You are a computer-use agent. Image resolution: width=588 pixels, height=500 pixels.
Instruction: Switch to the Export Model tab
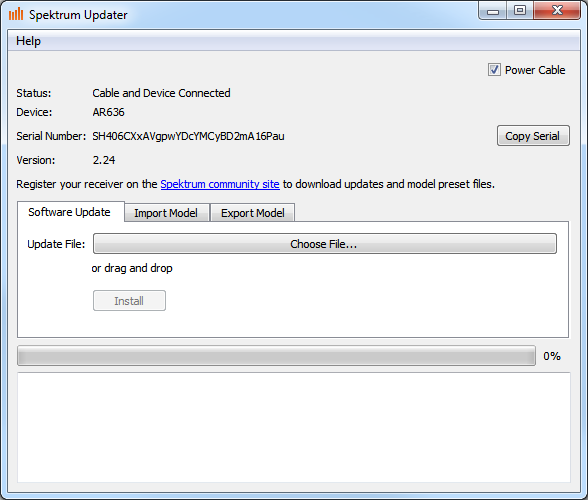253,213
